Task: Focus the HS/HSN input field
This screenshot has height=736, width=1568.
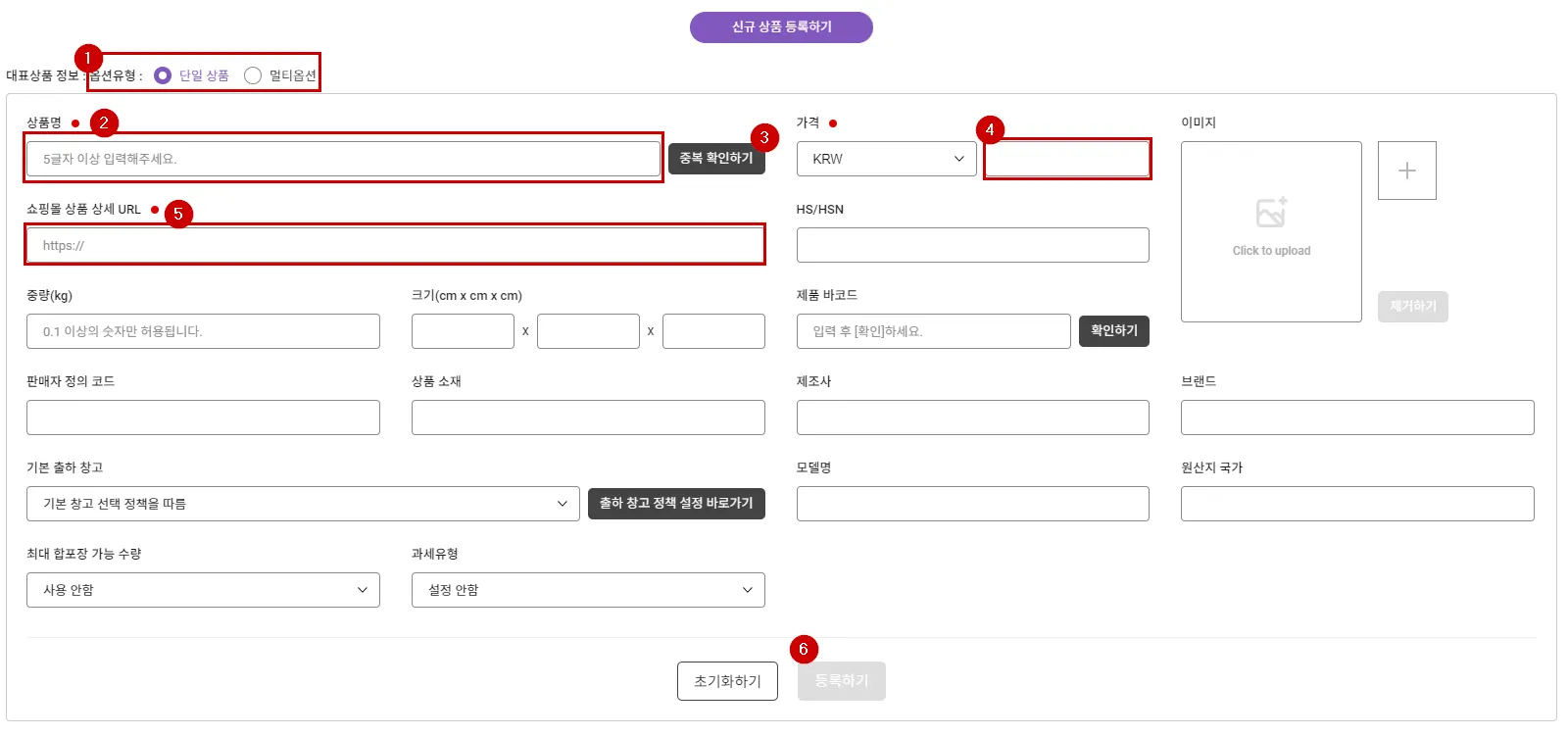Action: 972,245
